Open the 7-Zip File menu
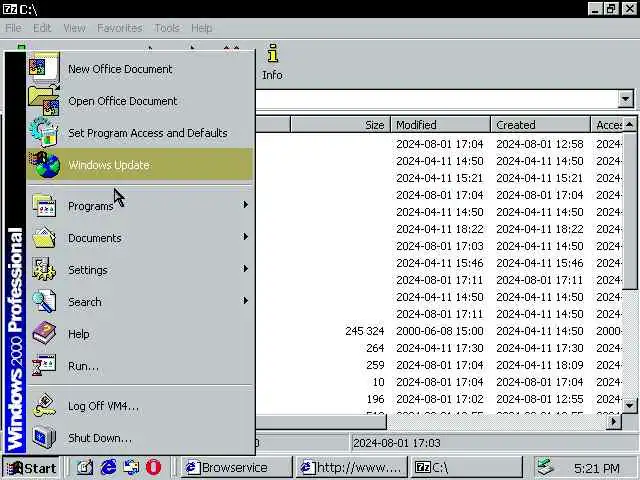640x480 pixels. click(x=13, y=28)
